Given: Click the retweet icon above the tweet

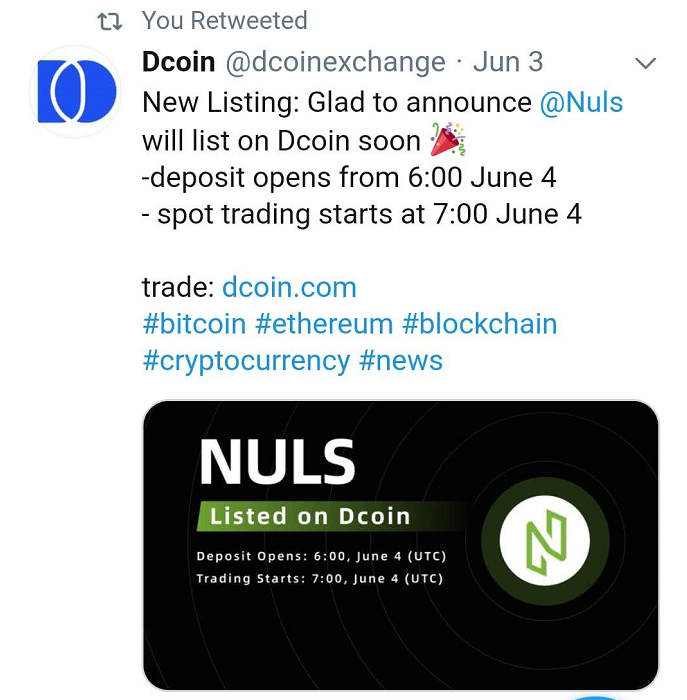Looking at the screenshot, I should point(109,21).
